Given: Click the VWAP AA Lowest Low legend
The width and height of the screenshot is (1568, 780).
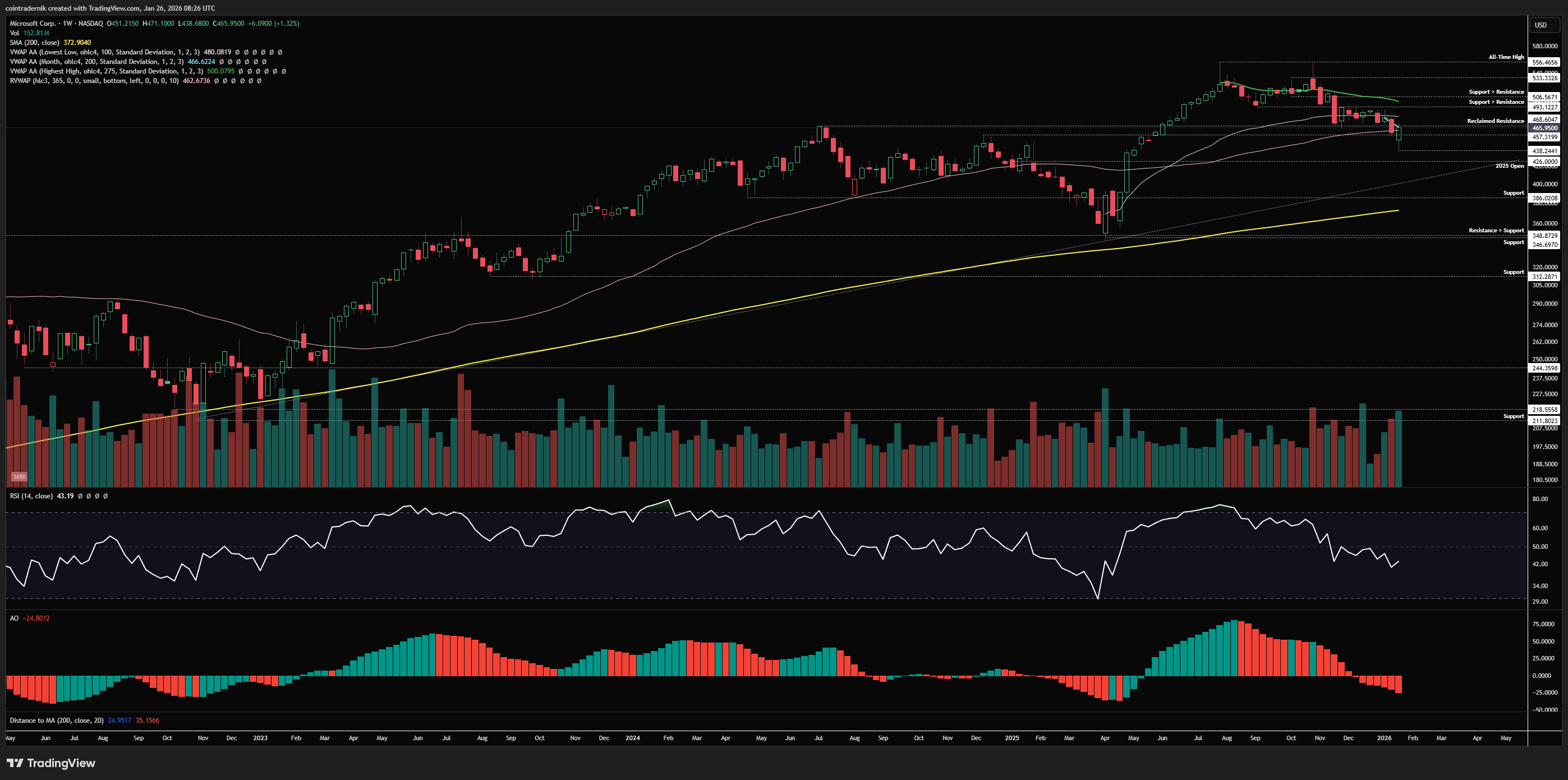Looking at the screenshot, I should [x=103, y=52].
